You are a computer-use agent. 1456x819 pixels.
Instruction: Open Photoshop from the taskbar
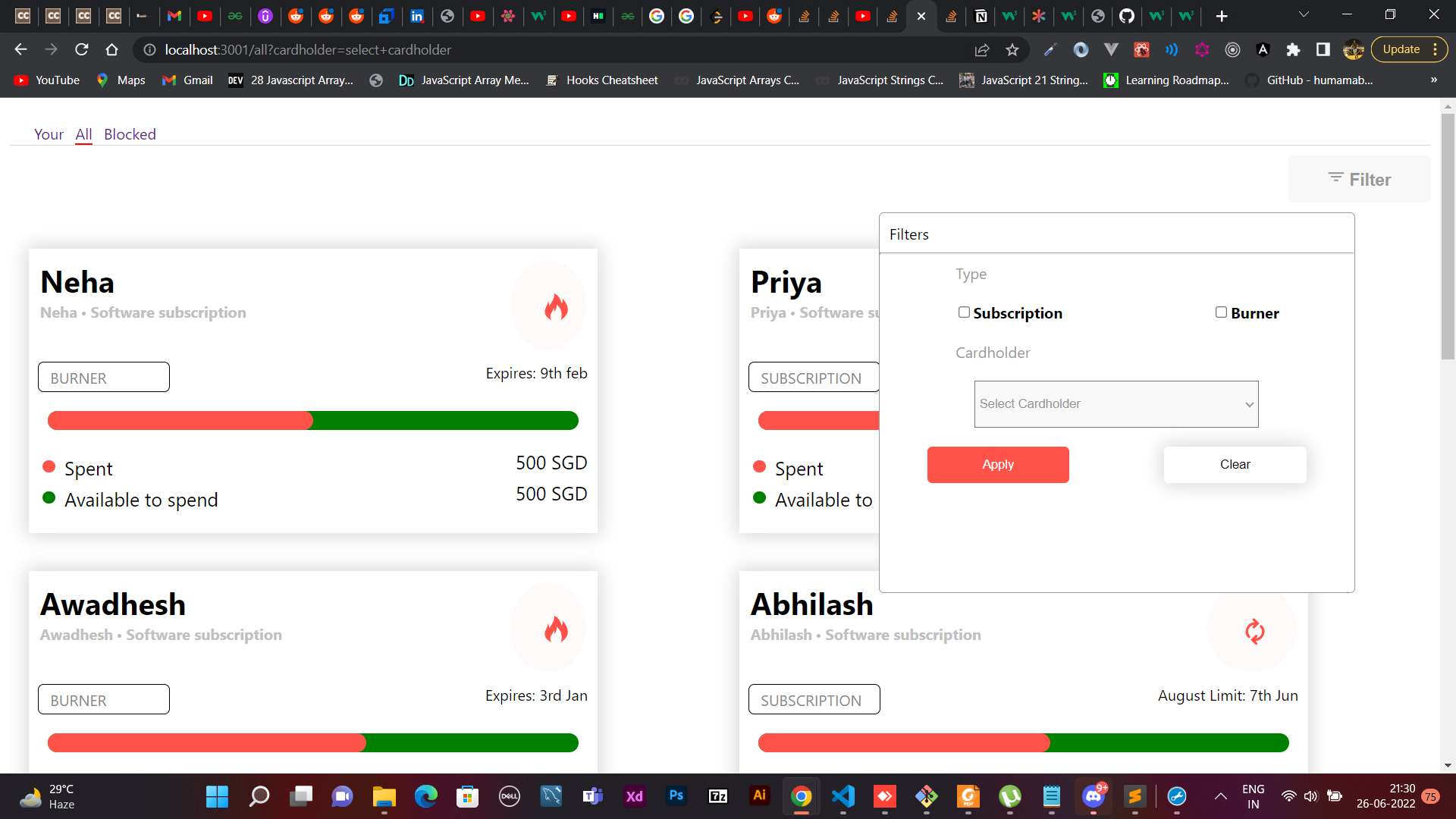point(676,796)
